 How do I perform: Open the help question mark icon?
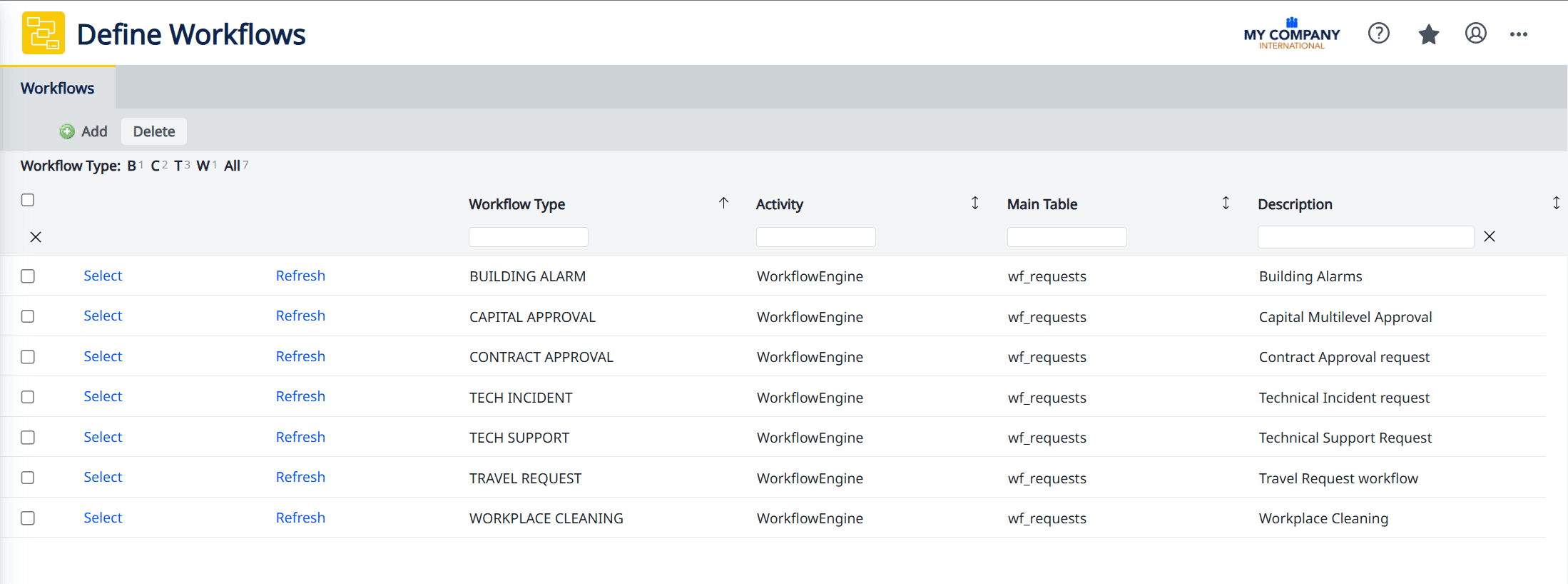pos(1378,34)
